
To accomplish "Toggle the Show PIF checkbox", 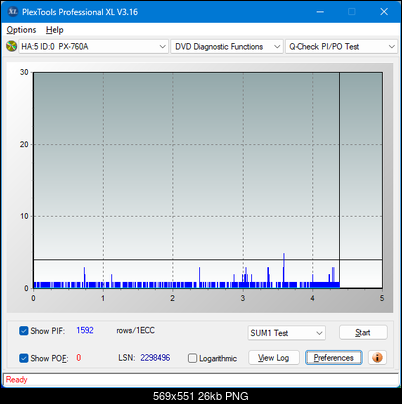I will pyautogui.click(x=24, y=331).
